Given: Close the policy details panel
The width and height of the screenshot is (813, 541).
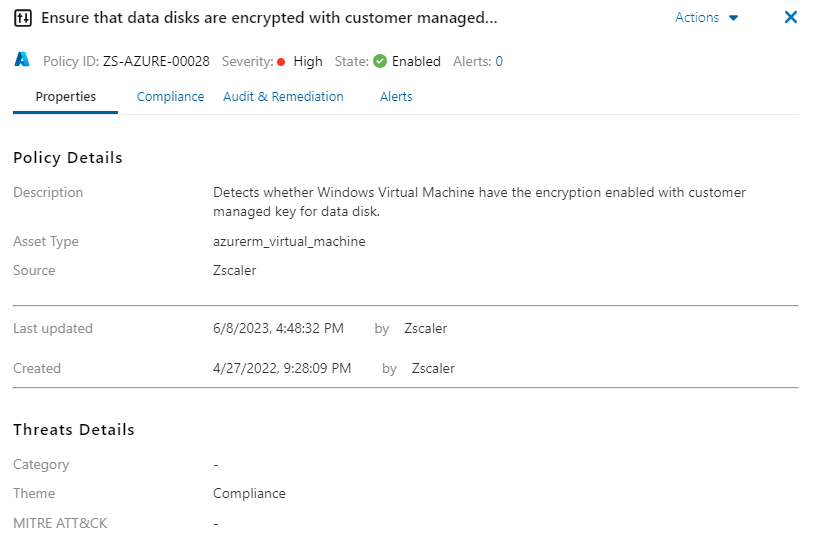Looking at the screenshot, I should 790,17.
